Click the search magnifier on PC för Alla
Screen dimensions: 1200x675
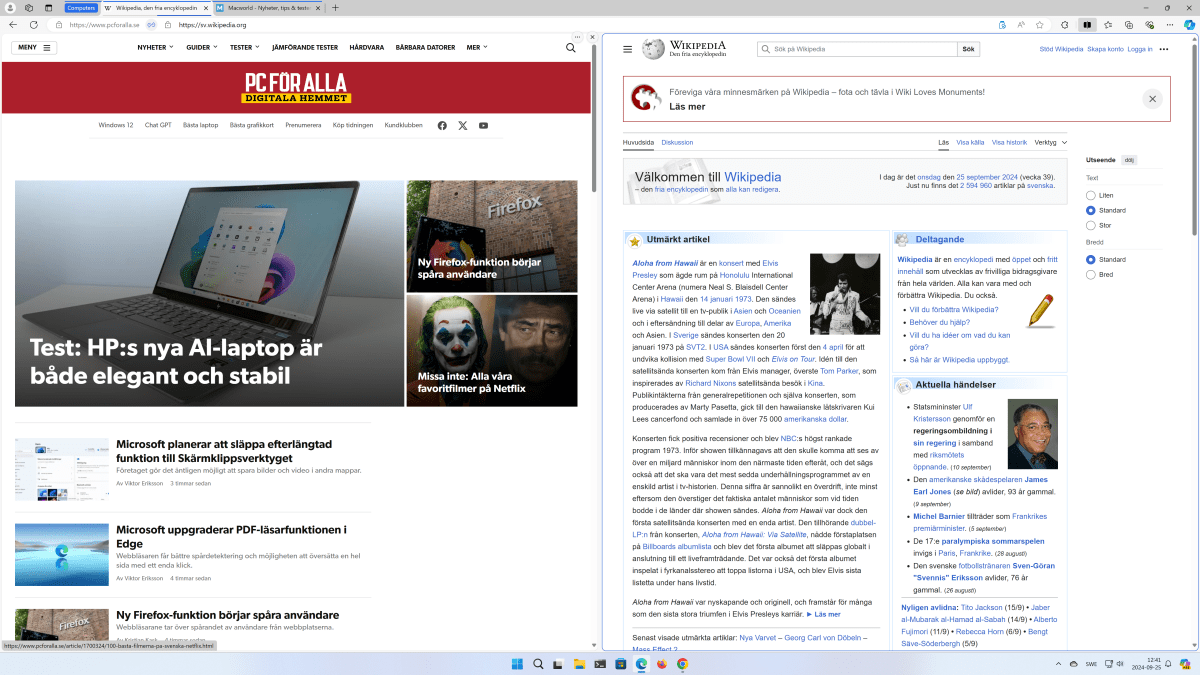(x=571, y=47)
